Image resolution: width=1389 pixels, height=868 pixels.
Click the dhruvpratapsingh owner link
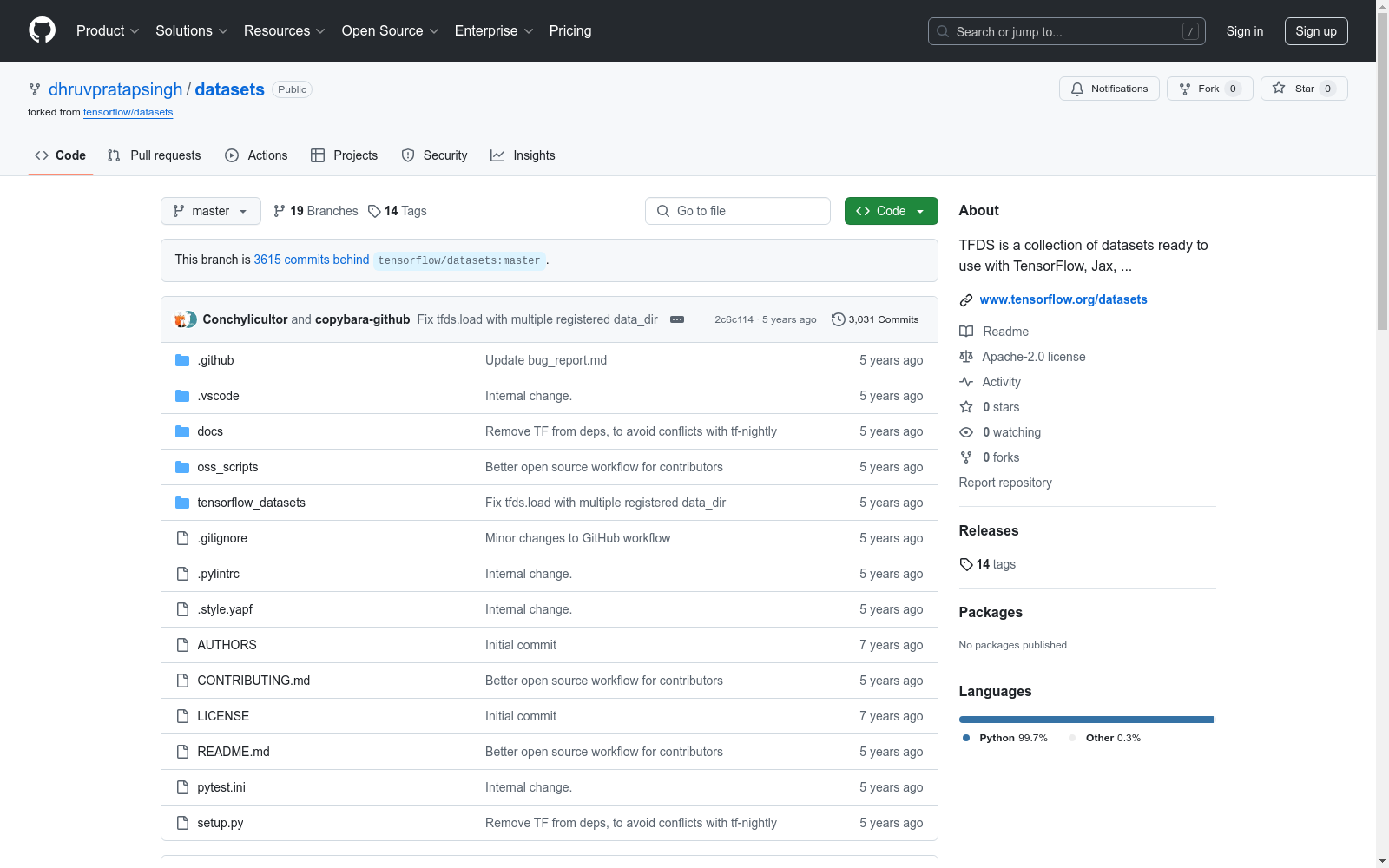pos(115,89)
